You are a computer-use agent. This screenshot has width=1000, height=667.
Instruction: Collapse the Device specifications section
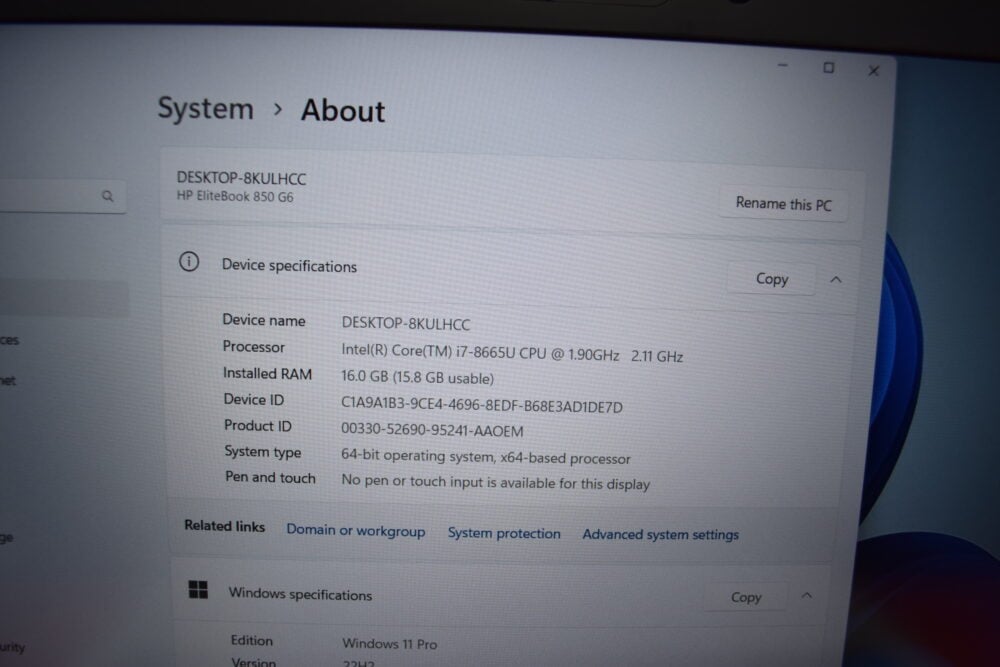coord(836,279)
